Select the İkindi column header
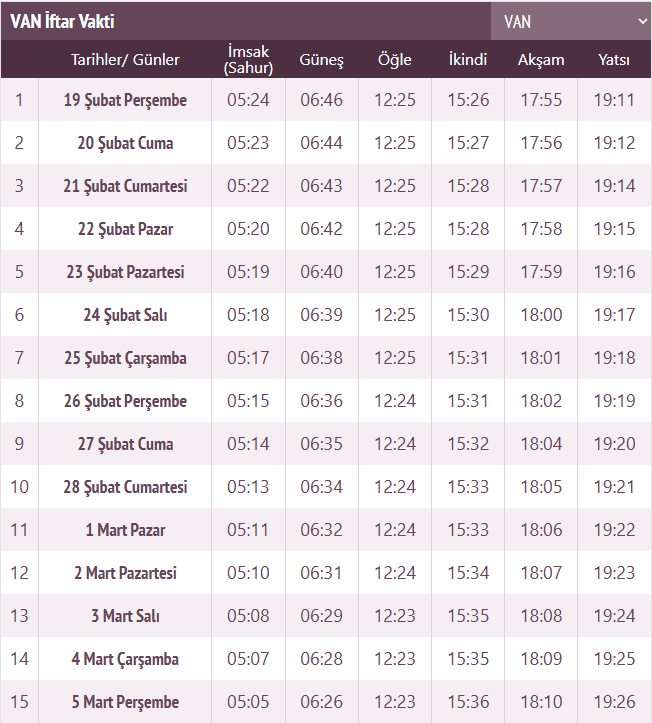 (x=468, y=60)
